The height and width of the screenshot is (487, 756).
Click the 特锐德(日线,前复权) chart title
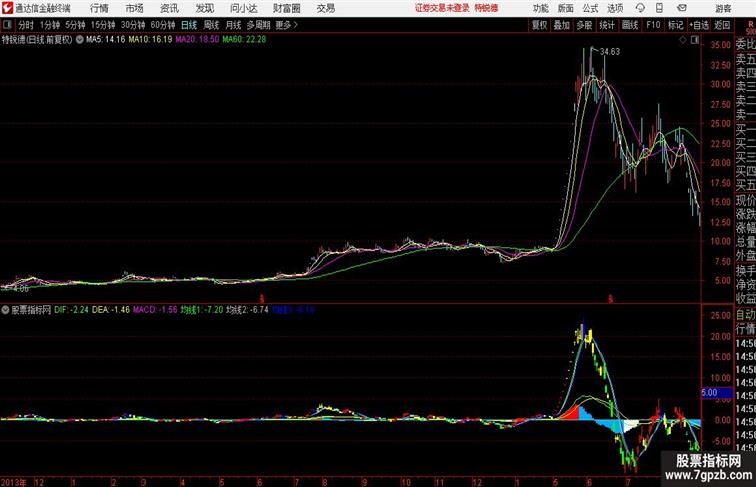pos(37,40)
